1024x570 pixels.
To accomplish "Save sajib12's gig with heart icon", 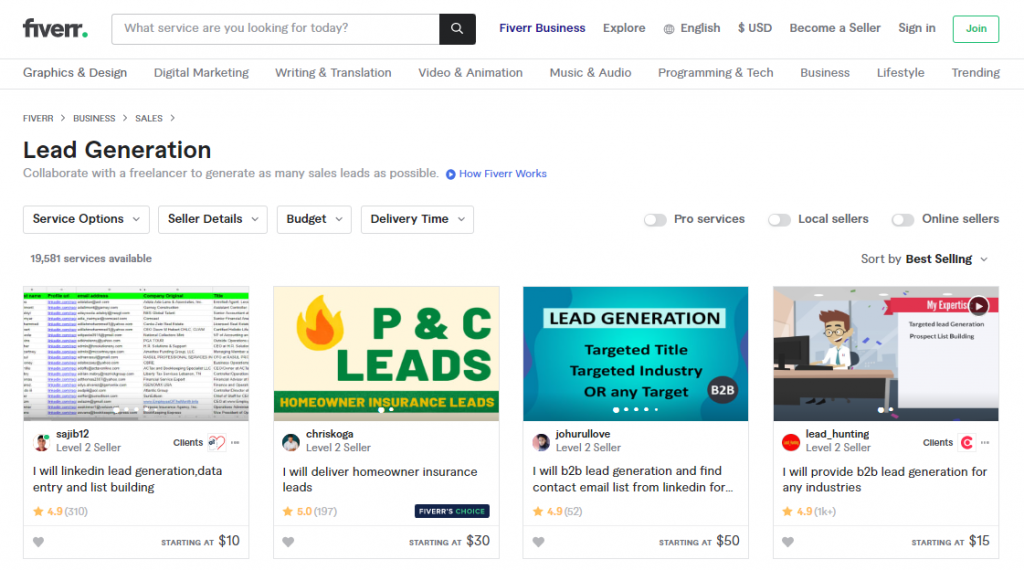I will 38,542.
